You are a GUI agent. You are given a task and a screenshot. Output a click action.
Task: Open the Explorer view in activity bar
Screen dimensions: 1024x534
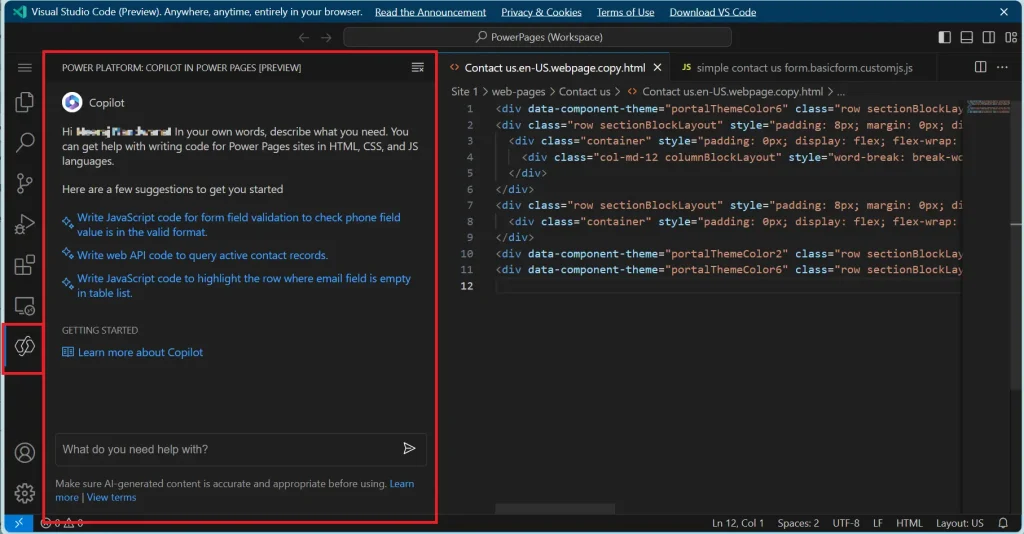(25, 103)
